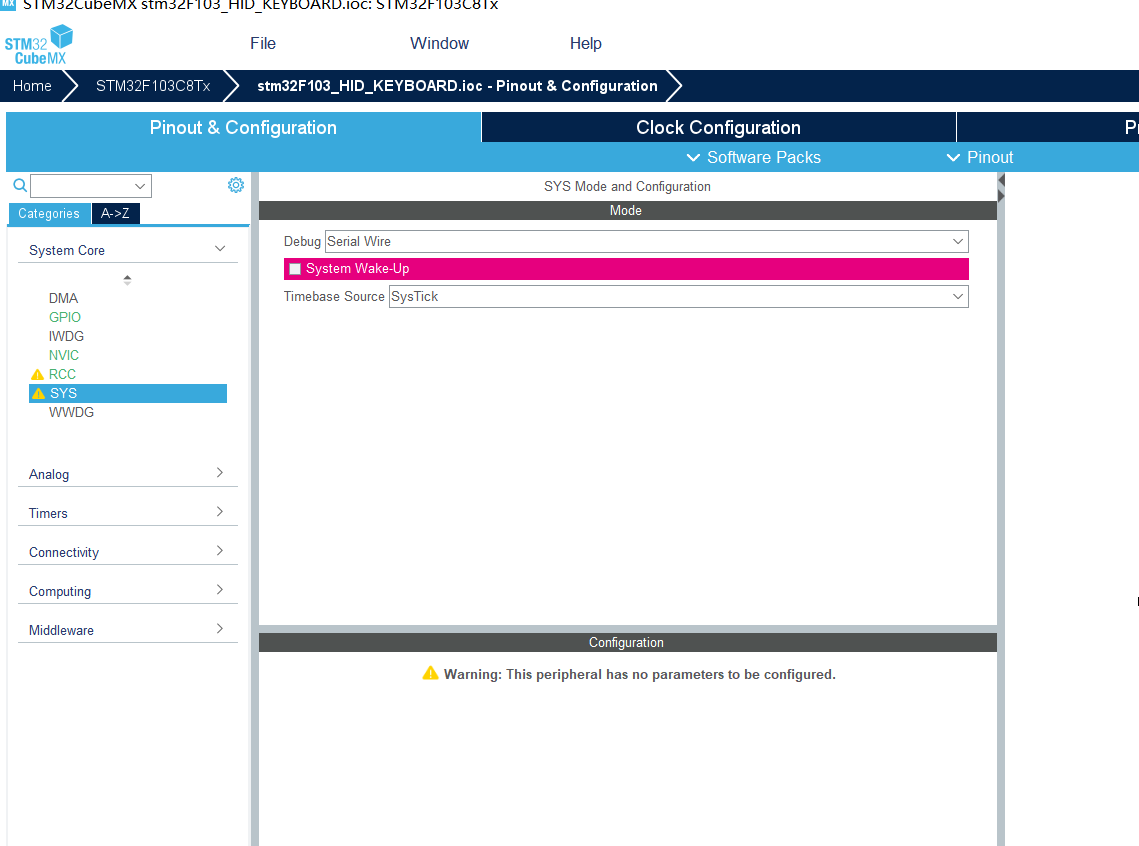The height and width of the screenshot is (846, 1139).
Task: Click the left collapse arrow on panel divider
Action: pyautogui.click(x=1001, y=179)
